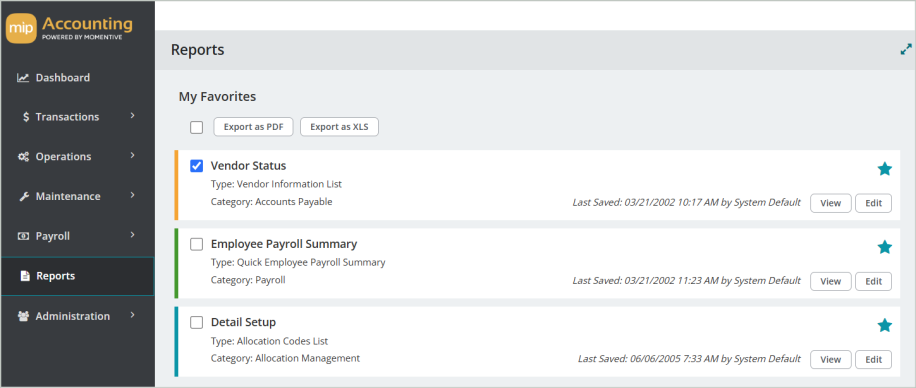Click the Dashboard chart icon

pos(23,78)
